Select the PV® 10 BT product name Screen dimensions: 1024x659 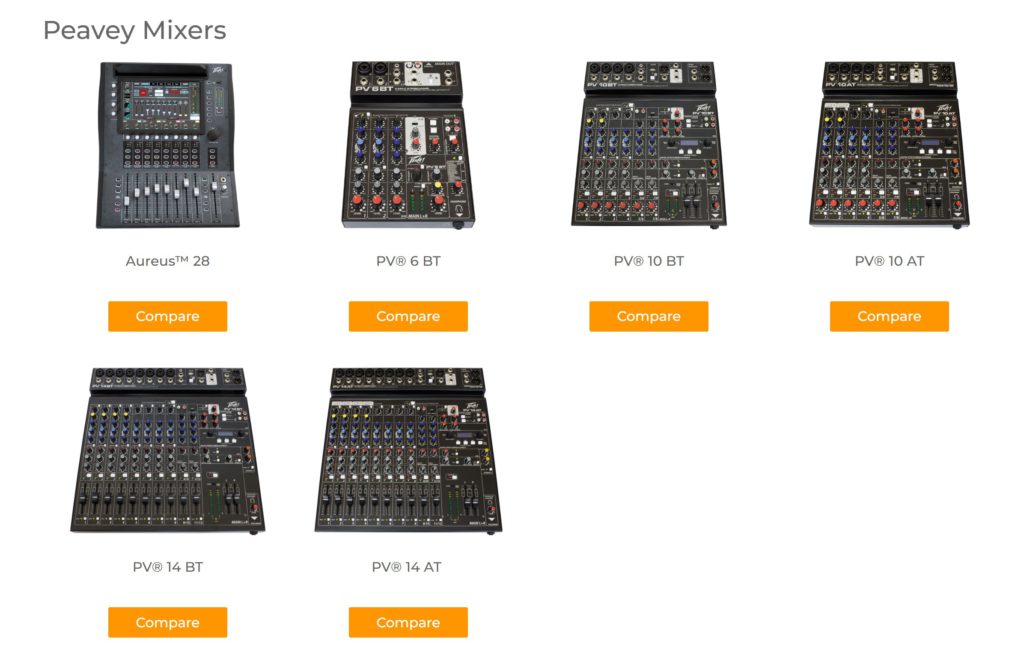click(x=648, y=261)
